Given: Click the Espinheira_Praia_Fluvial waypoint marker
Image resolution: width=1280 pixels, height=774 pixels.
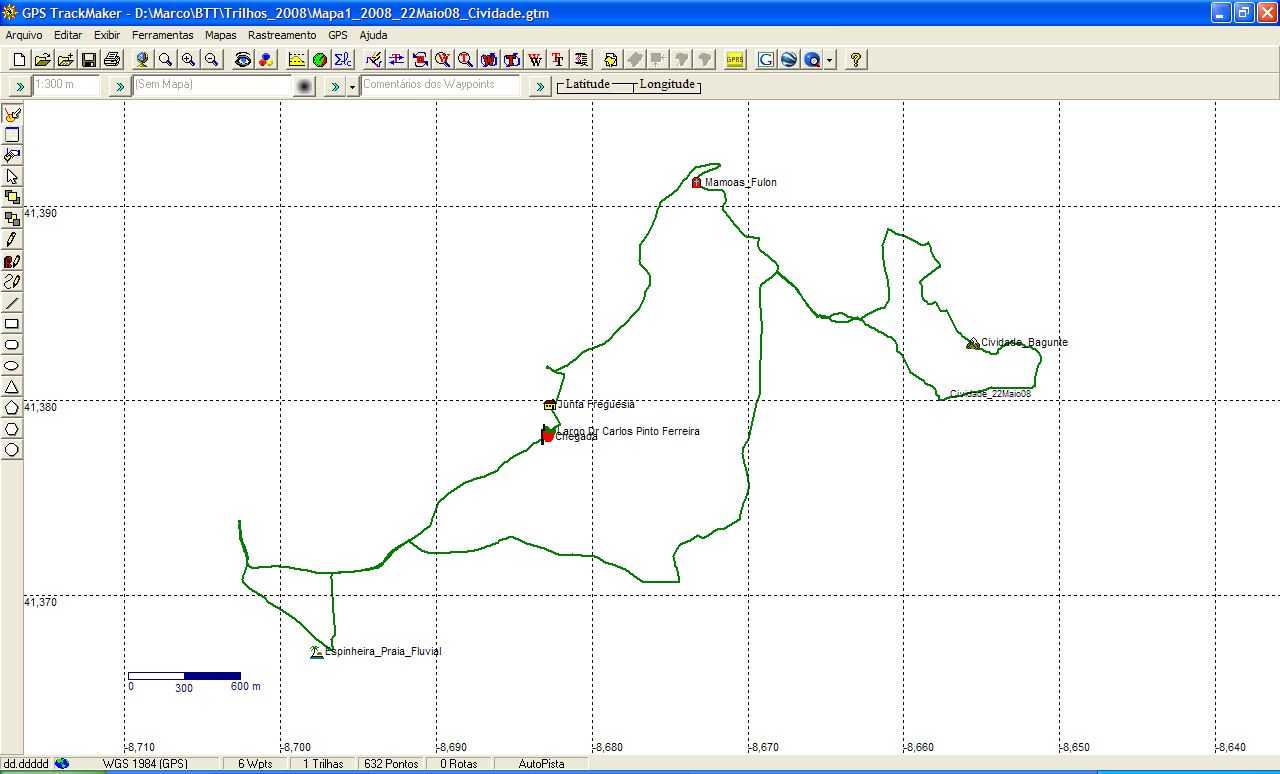Looking at the screenshot, I should (x=317, y=652).
